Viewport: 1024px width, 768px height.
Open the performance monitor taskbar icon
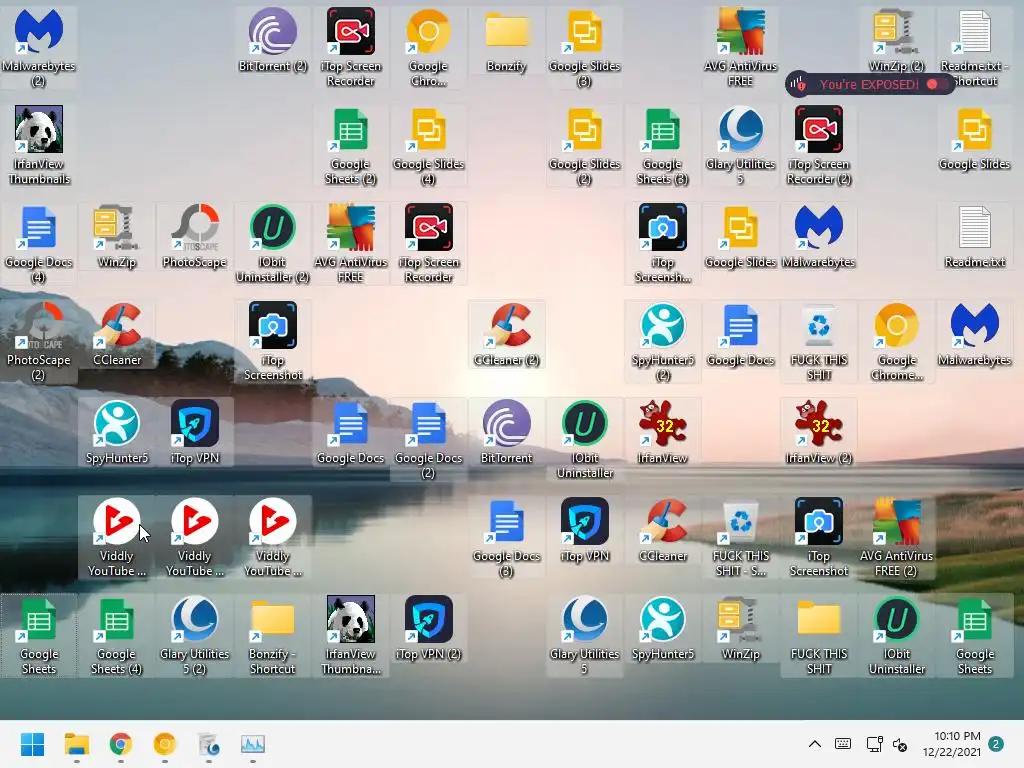[253, 744]
